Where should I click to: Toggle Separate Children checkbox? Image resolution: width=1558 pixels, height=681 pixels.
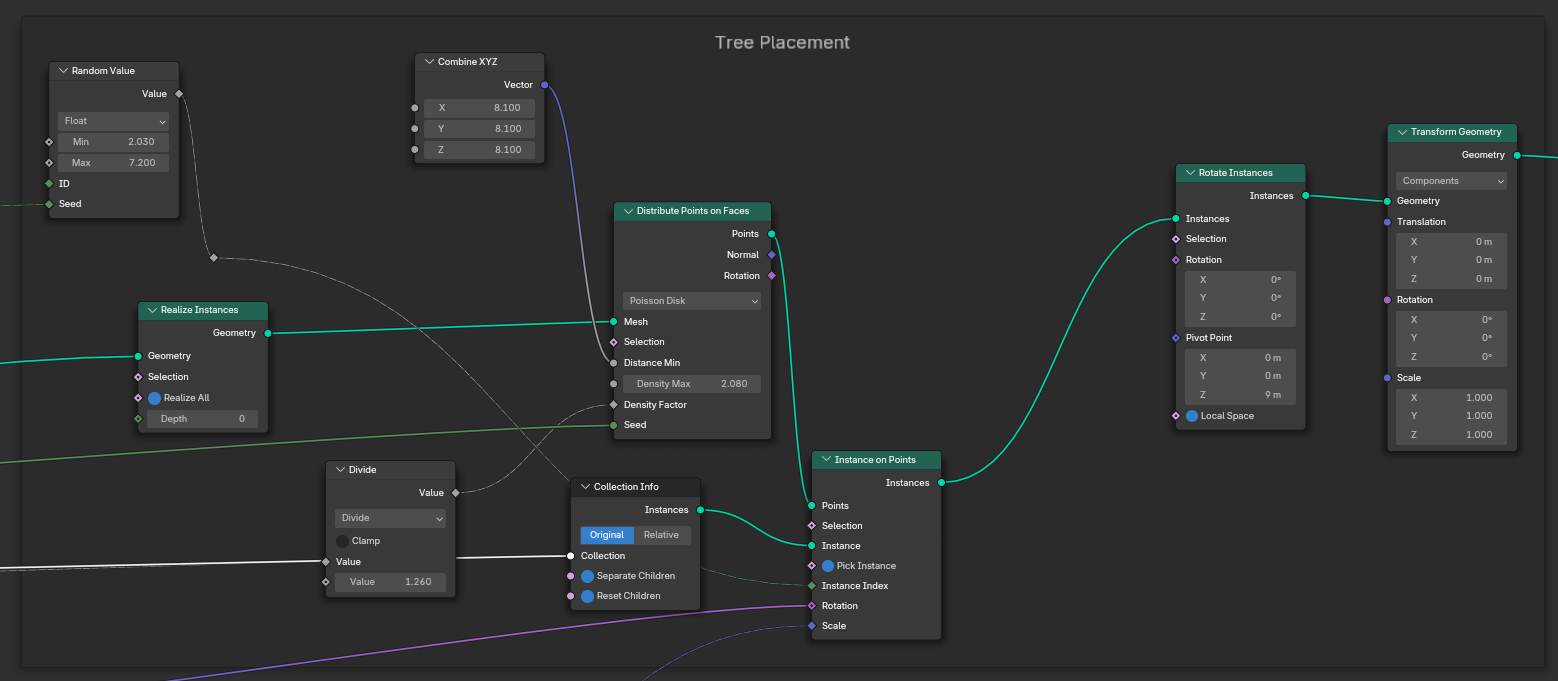pos(587,576)
